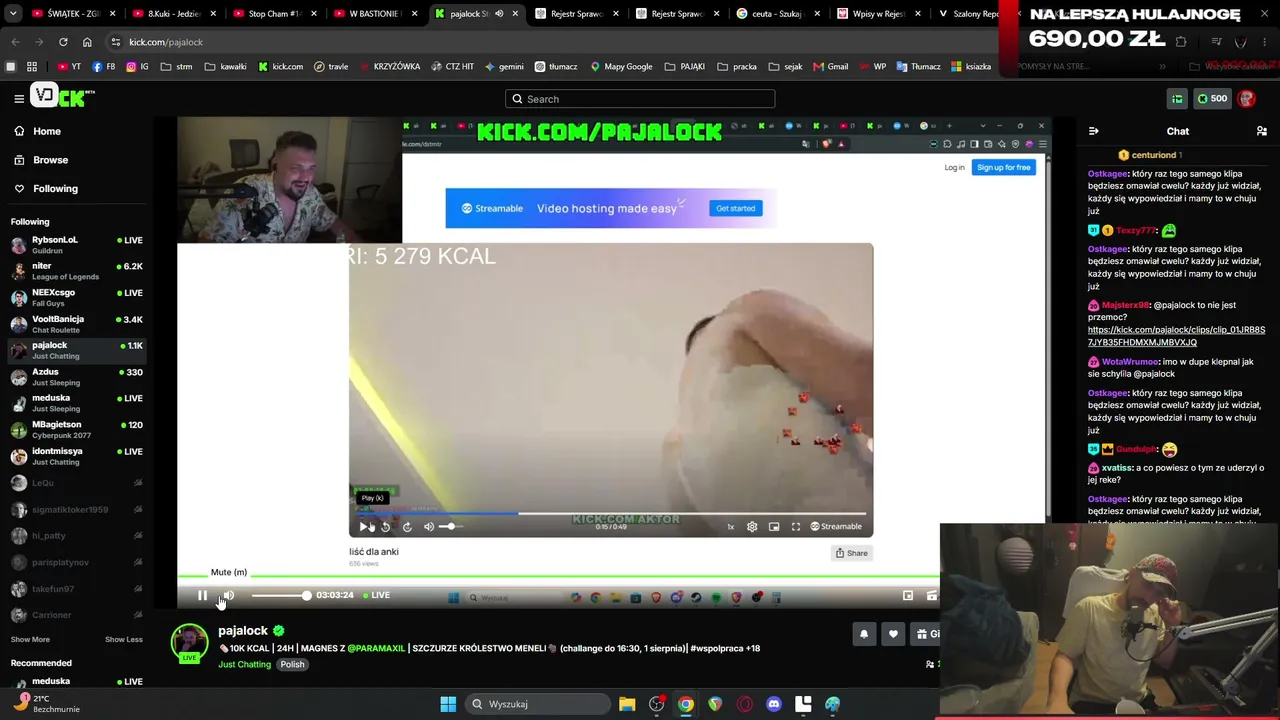Adjust the Kick player volume slider
Image resolution: width=1280 pixels, height=720 pixels.
coord(280,596)
